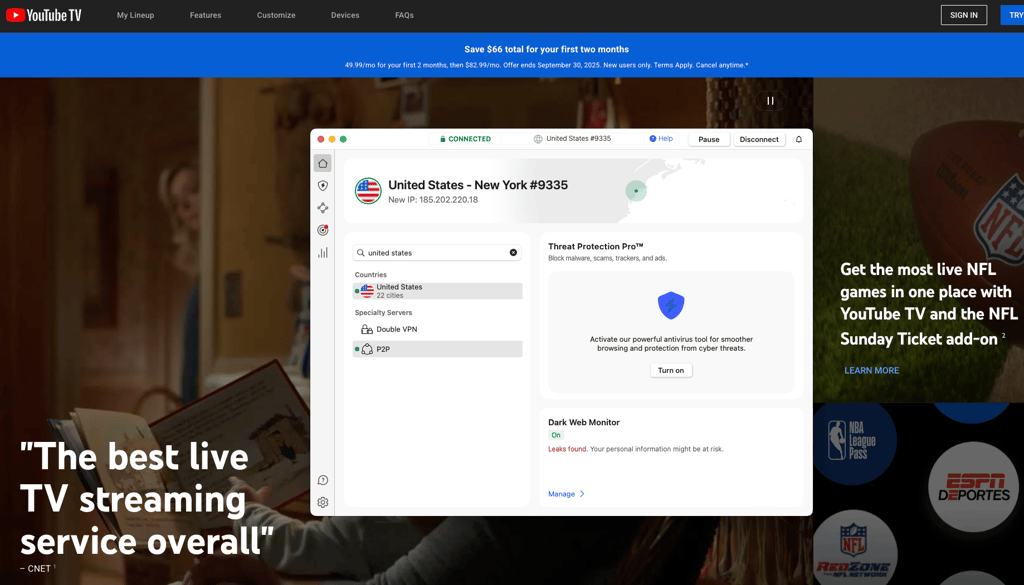
Task: Click the Specialty Servers section label
Action: (x=383, y=313)
